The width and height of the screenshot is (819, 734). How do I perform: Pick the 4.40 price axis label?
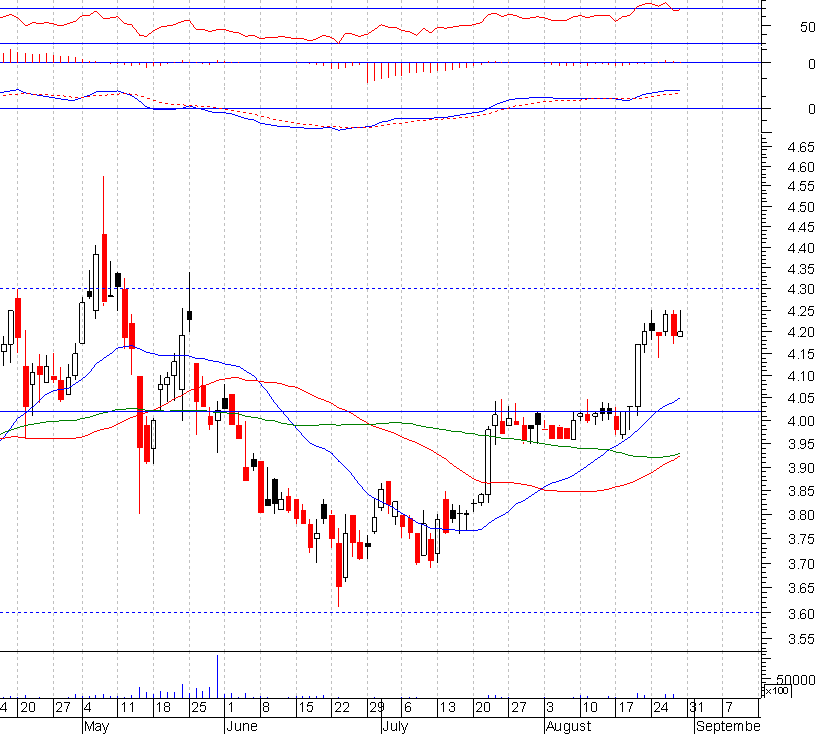(801, 248)
